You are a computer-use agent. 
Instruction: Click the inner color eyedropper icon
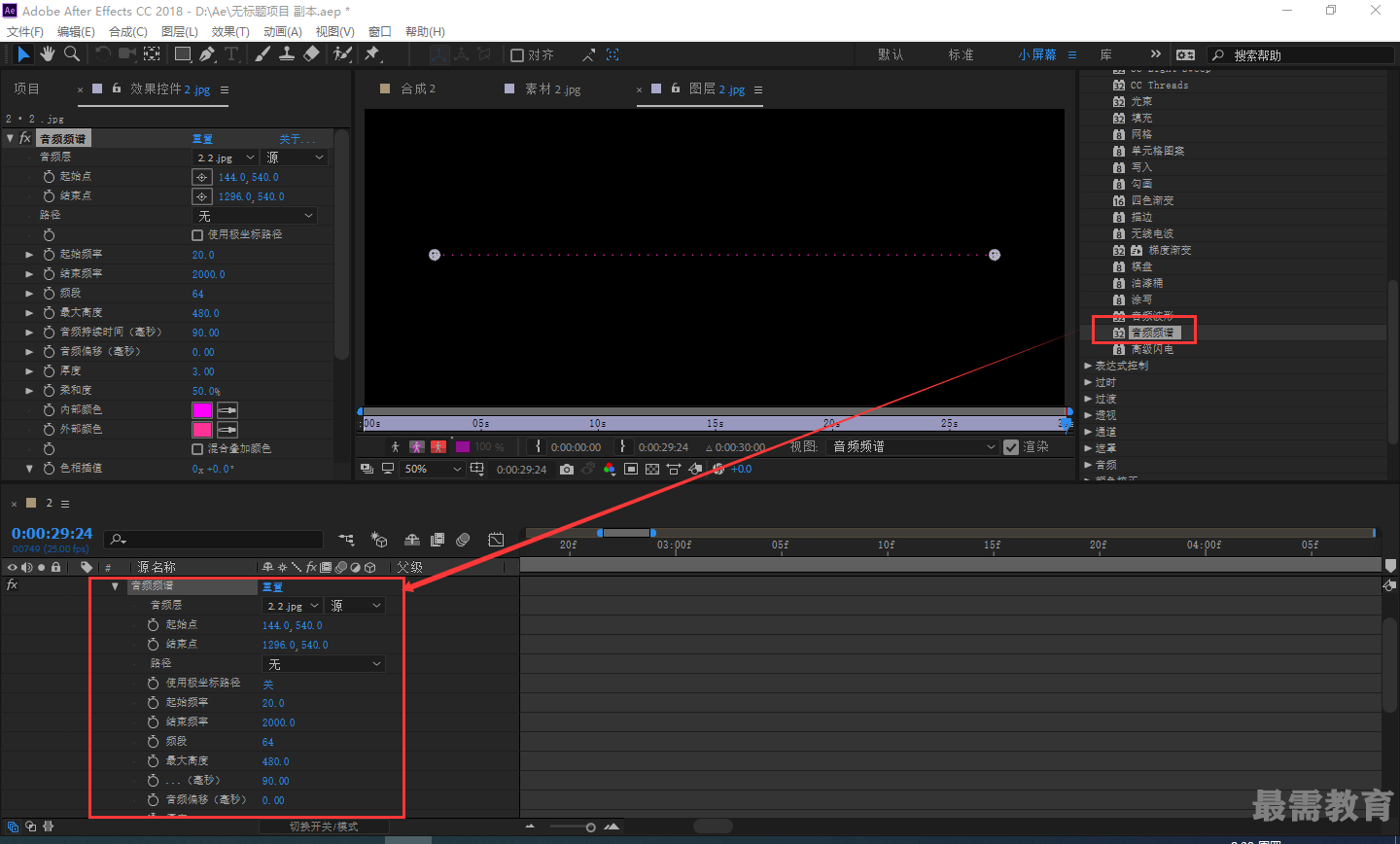[227, 410]
